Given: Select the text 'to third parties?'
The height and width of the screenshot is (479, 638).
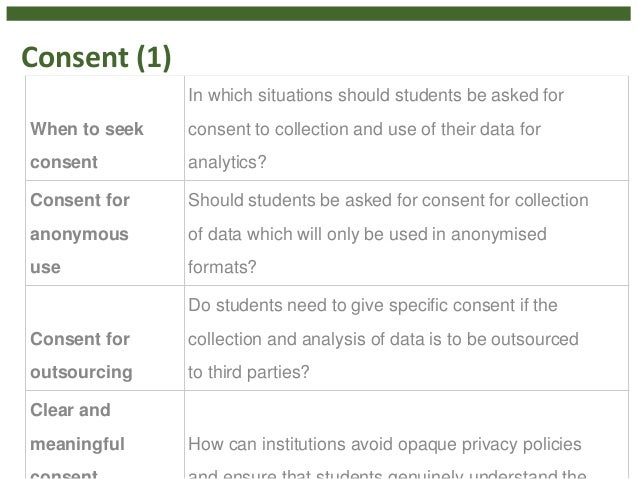Looking at the screenshot, I should (x=249, y=372).
